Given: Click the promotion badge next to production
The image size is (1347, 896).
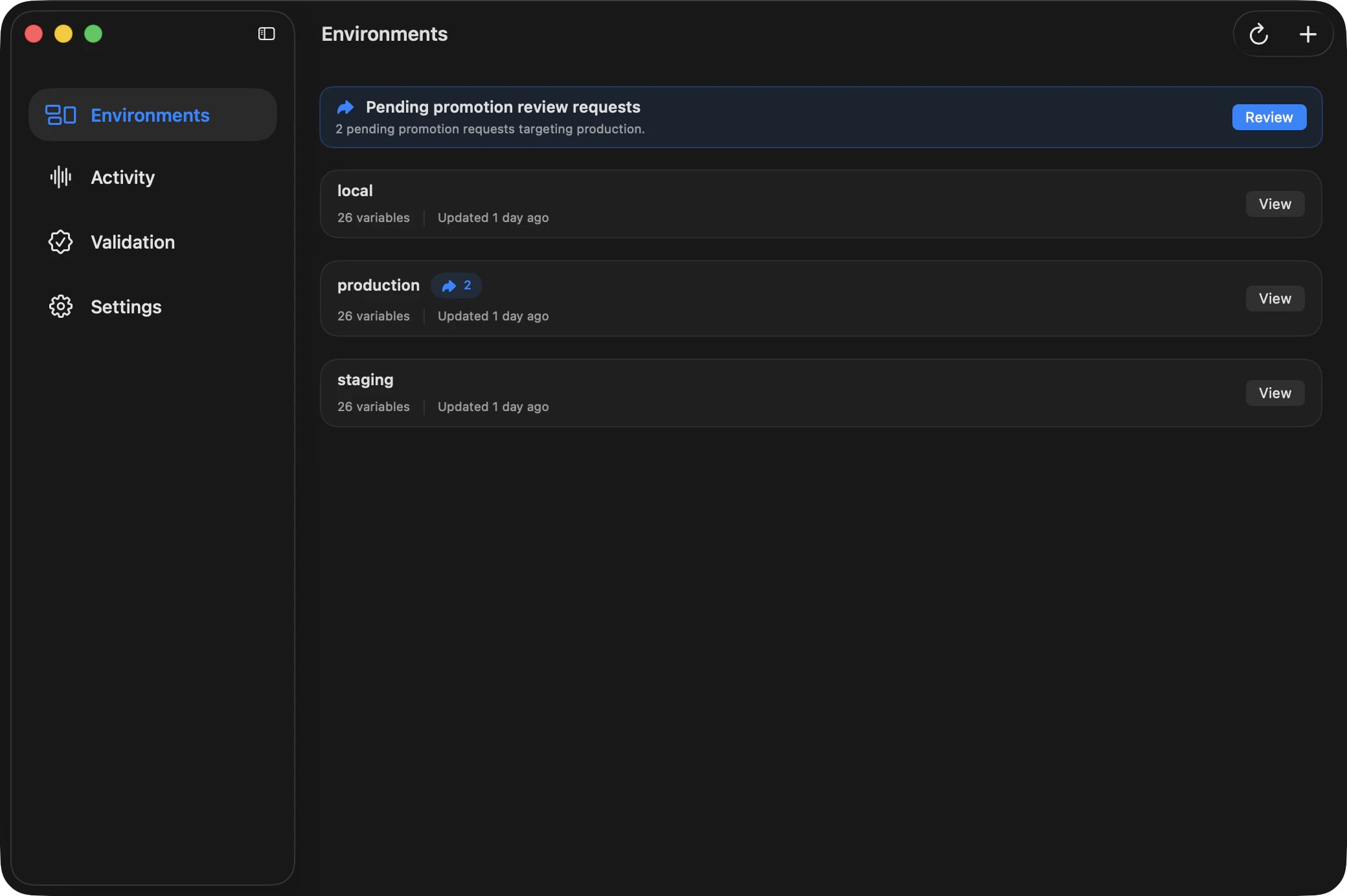Looking at the screenshot, I should pyautogui.click(x=456, y=285).
